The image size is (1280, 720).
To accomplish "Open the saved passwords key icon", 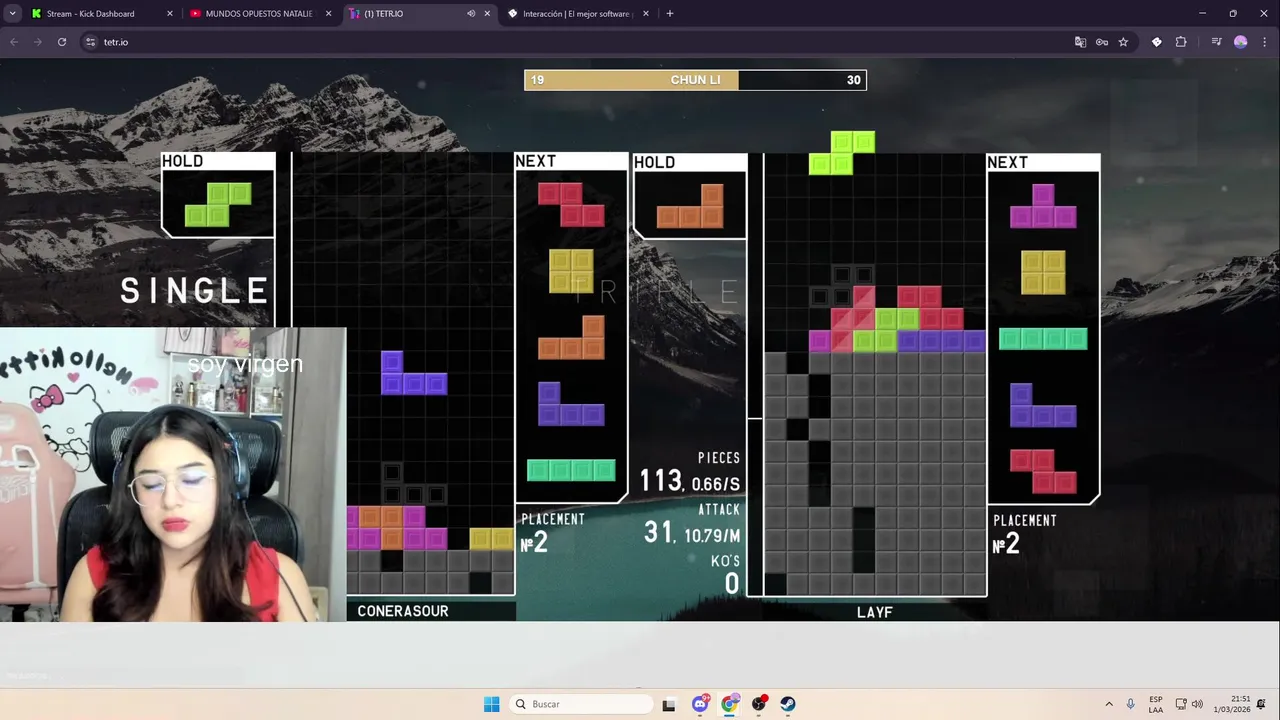I will click(x=1101, y=42).
